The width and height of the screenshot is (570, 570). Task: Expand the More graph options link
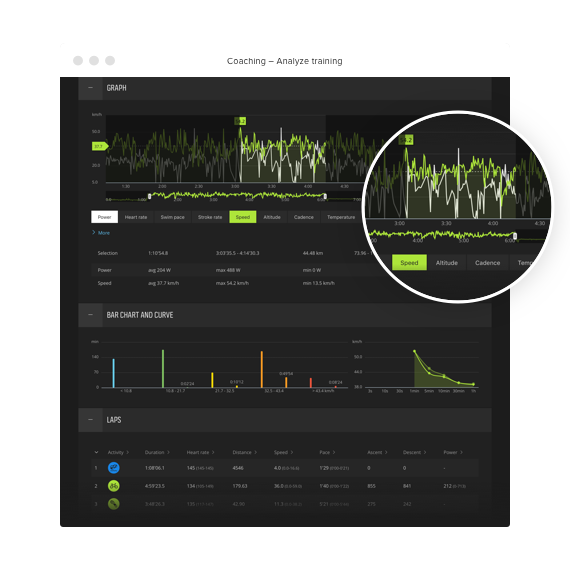point(101,233)
